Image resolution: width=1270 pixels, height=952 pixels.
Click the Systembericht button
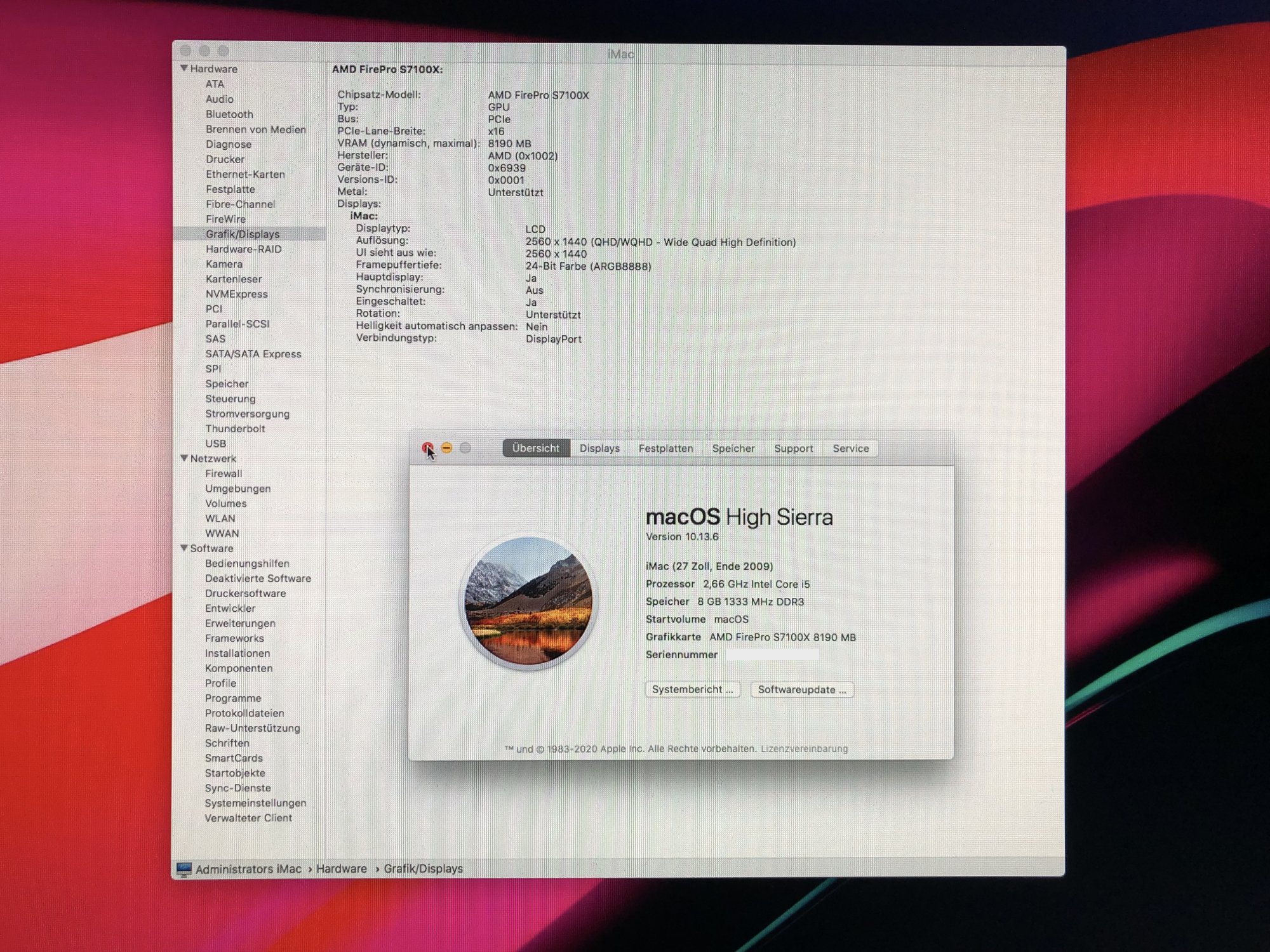click(x=692, y=689)
